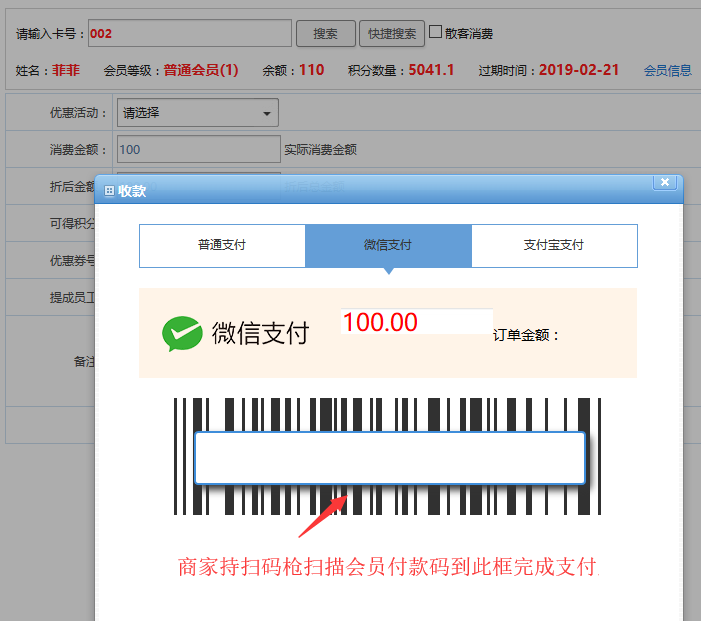The height and width of the screenshot is (621, 701).
Task: Switch to the 普通支付 tab
Action: [x=222, y=245]
